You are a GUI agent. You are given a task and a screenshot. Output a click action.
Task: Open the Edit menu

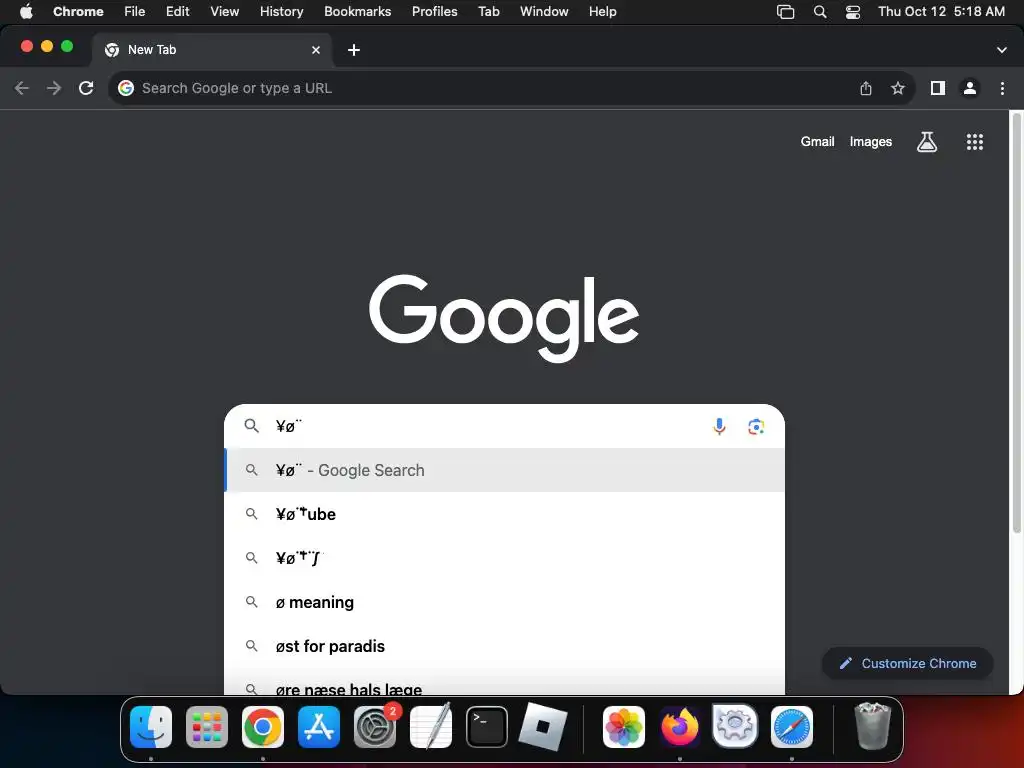point(178,11)
